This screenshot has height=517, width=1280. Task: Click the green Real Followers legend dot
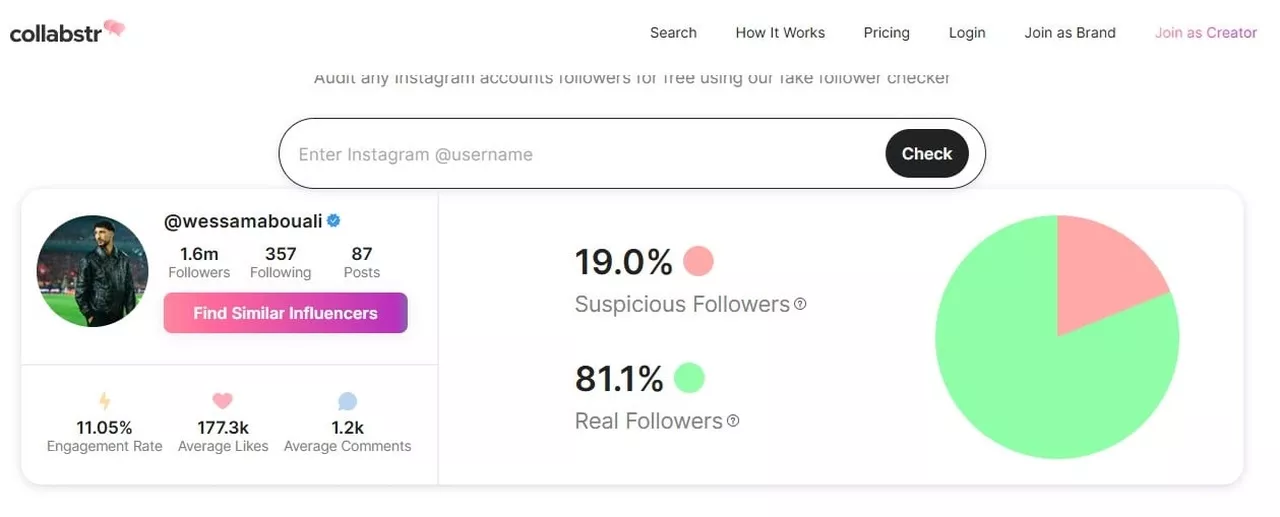click(x=689, y=379)
